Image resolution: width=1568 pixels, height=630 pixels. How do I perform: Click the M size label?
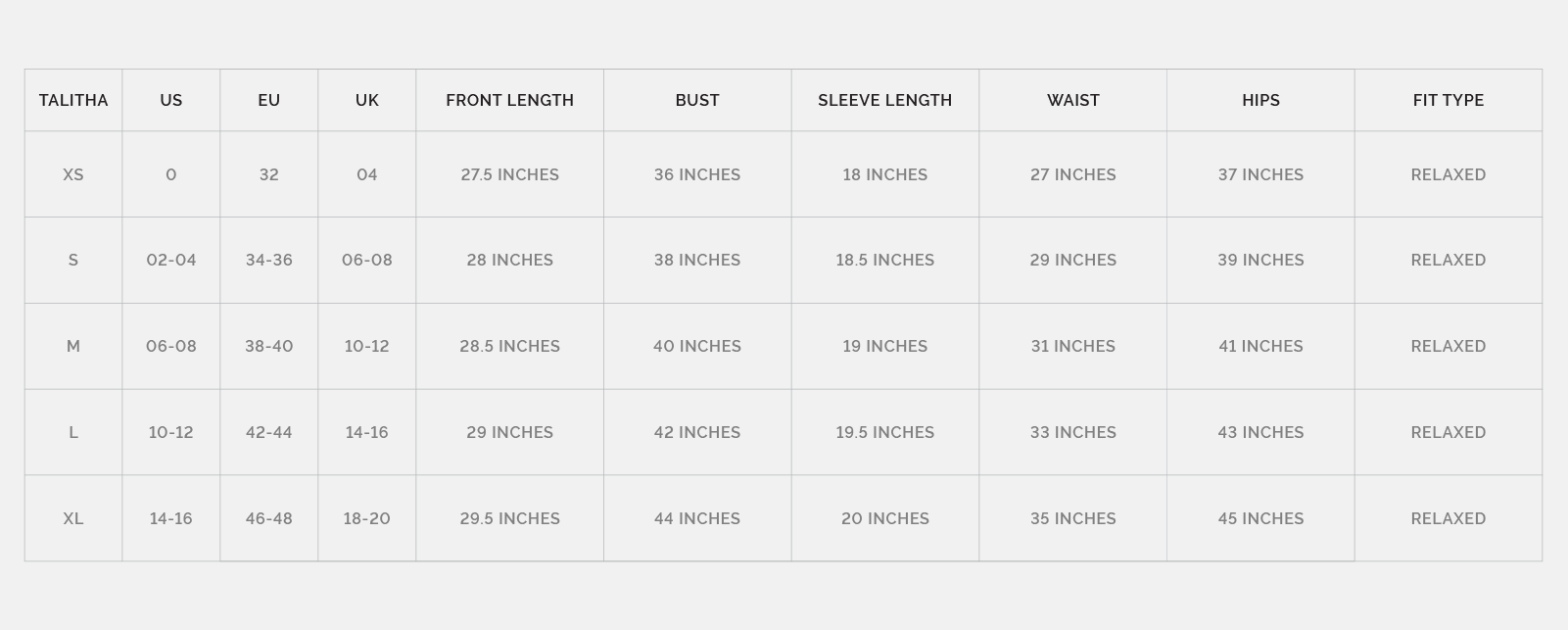[73, 346]
